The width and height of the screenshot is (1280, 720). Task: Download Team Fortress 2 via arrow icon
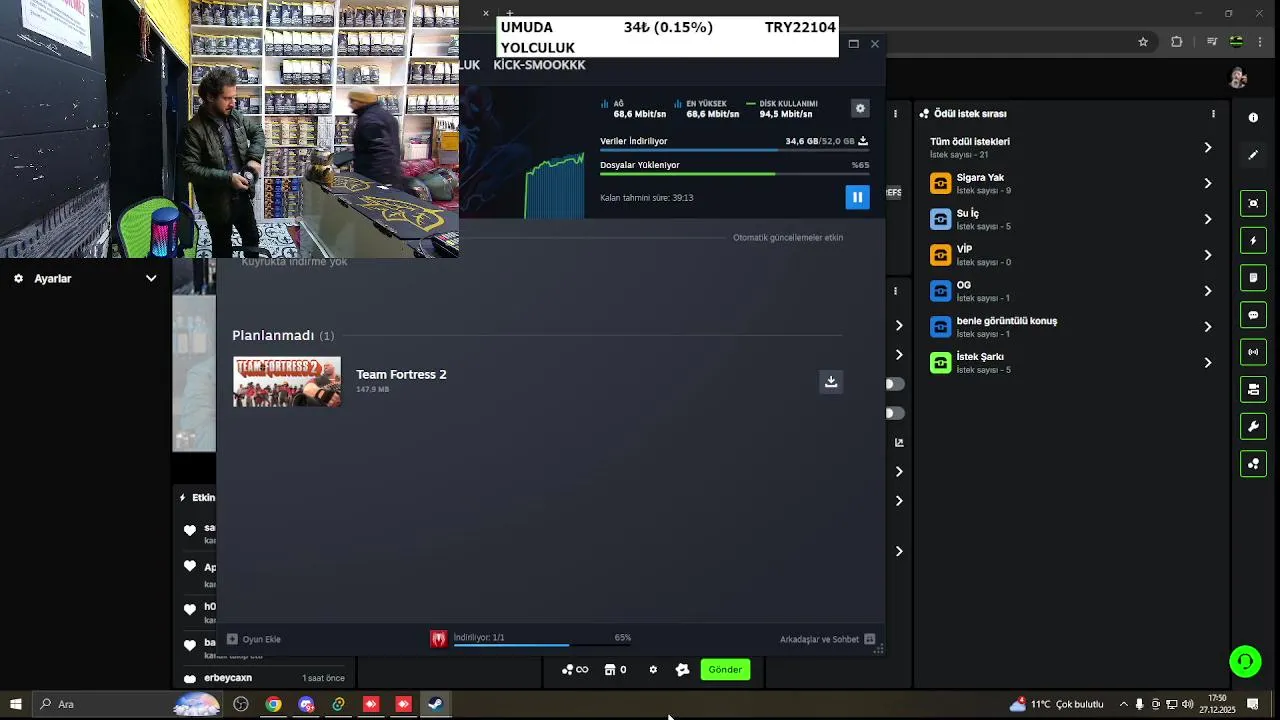click(x=831, y=382)
